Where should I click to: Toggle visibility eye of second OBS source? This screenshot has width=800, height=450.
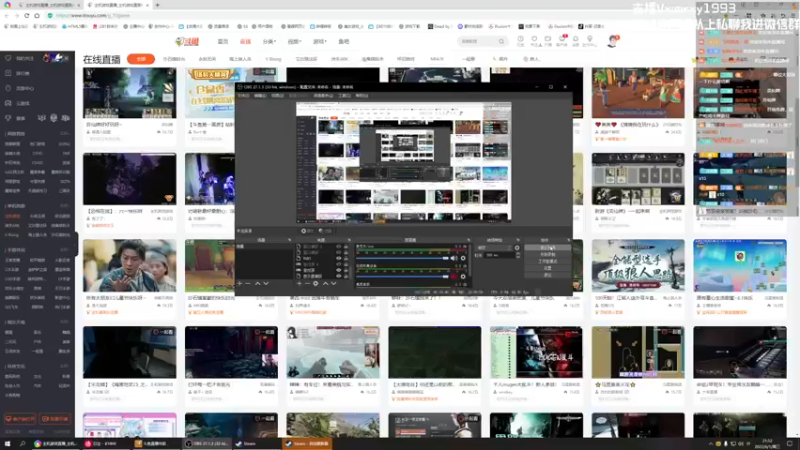pos(338,253)
